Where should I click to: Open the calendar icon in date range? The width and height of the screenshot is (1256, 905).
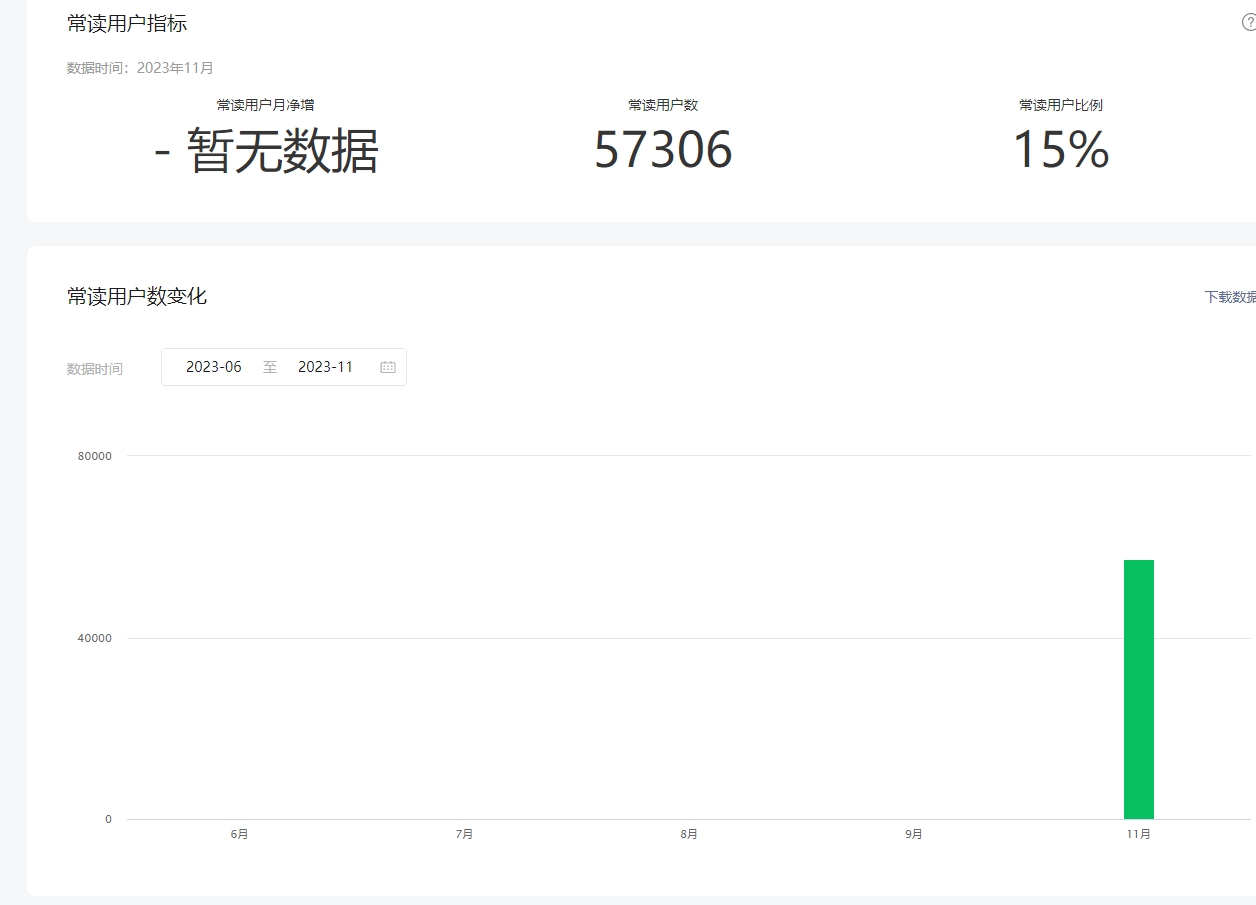pos(388,367)
